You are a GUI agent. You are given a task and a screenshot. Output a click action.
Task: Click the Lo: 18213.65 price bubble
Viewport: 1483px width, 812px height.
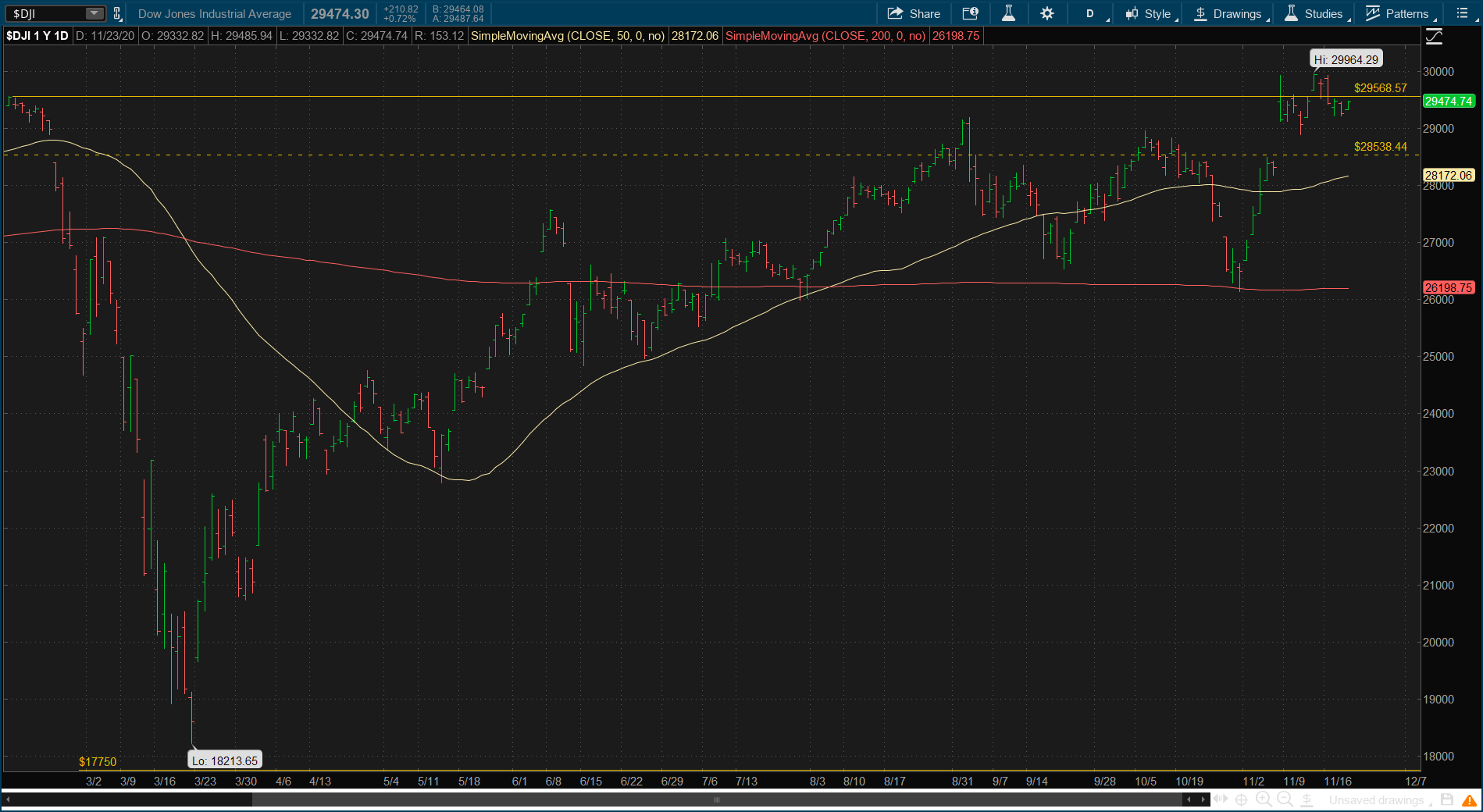225,760
